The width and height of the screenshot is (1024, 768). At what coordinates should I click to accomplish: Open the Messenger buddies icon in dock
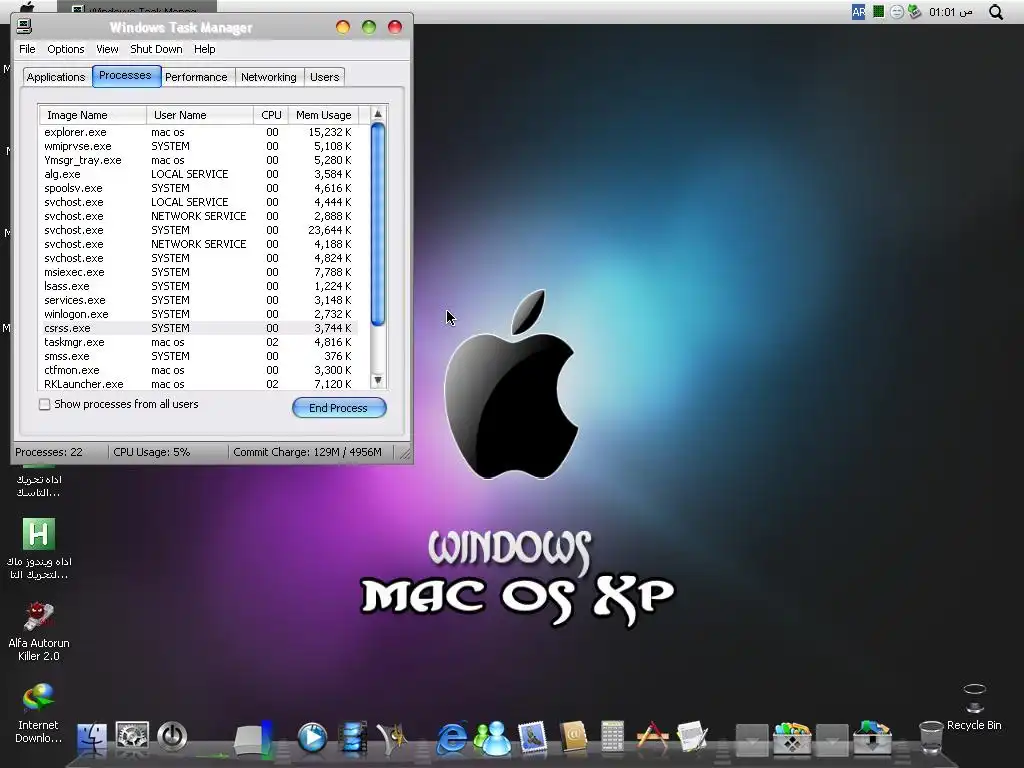tap(492, 738)
